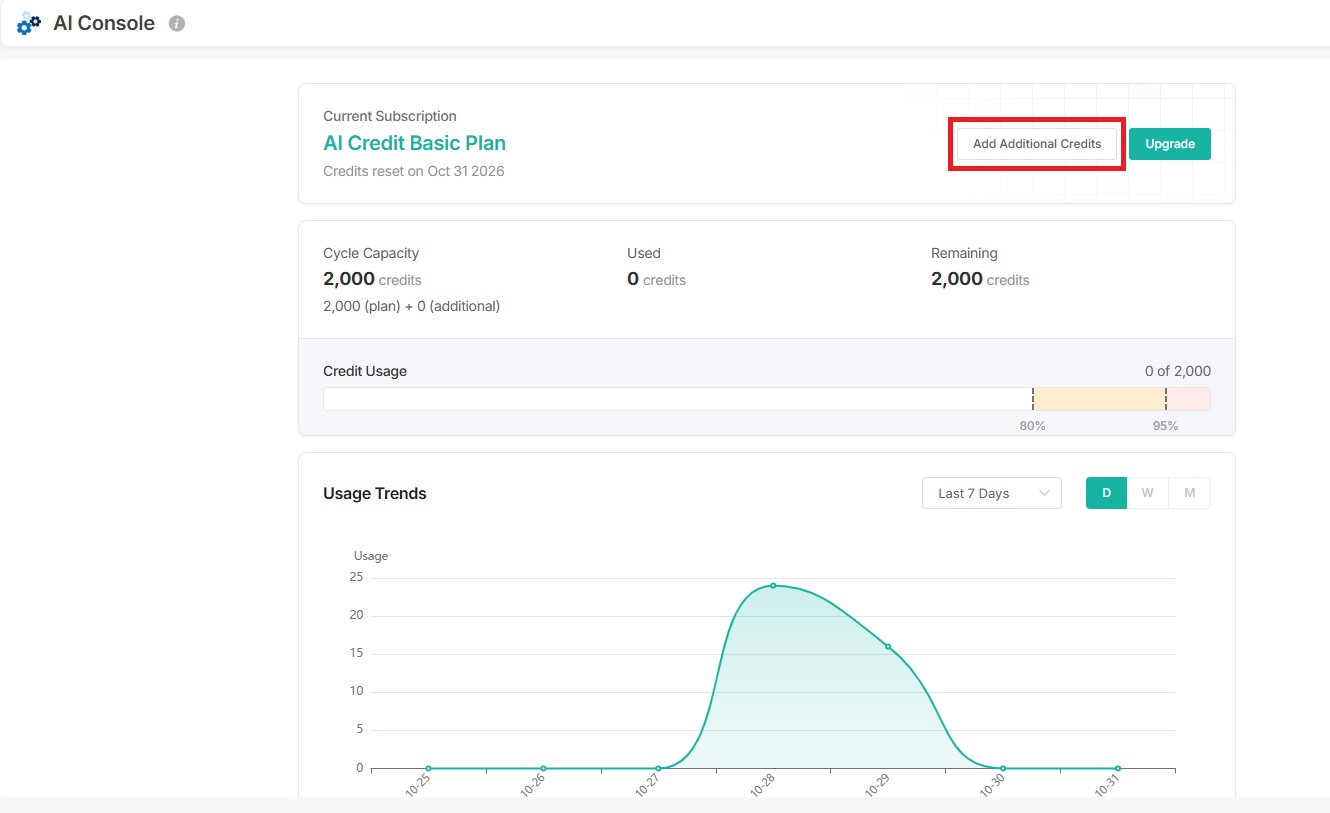Open the info icon beside AI Console

(x=177, y=24)
